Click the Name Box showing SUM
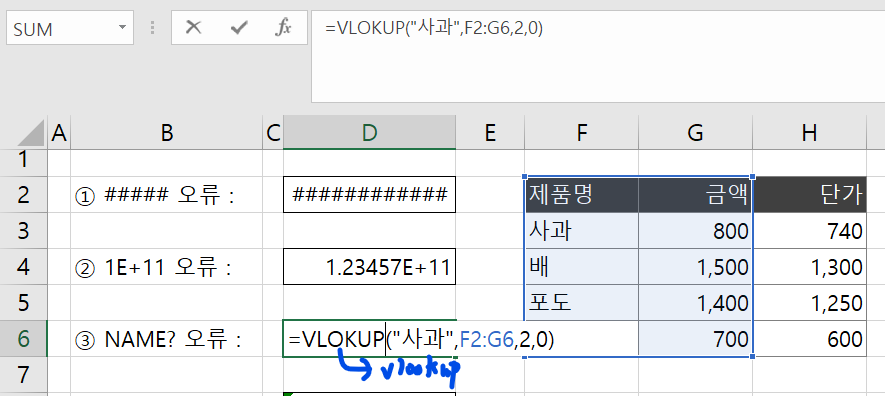Image resolution: width=885 pixels, height=396 pixels. point(70,29)
